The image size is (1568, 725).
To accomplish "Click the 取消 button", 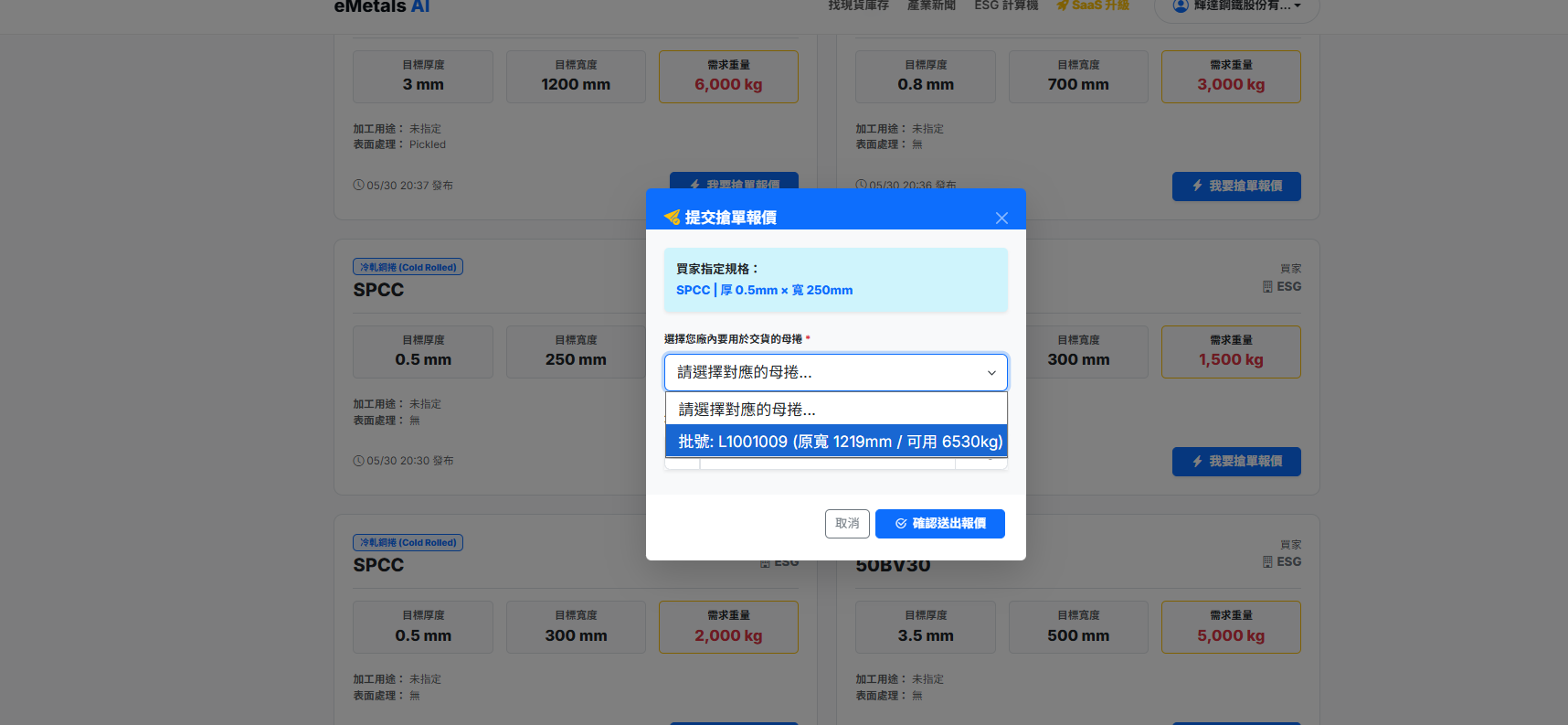I will coord(847,524).
